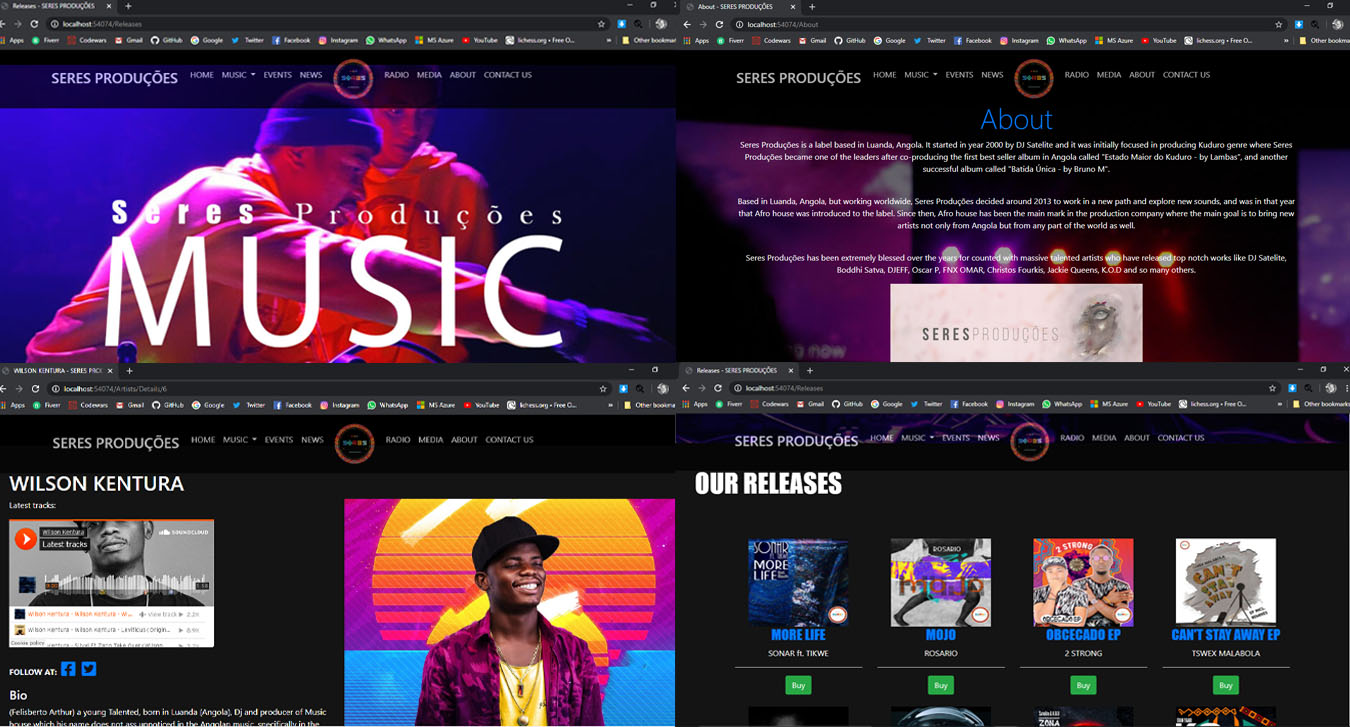This screenshot has width=1350, height=727.
Task: Open RADIO in the Wilson Kentura page navbar
Action: (398, 440)
